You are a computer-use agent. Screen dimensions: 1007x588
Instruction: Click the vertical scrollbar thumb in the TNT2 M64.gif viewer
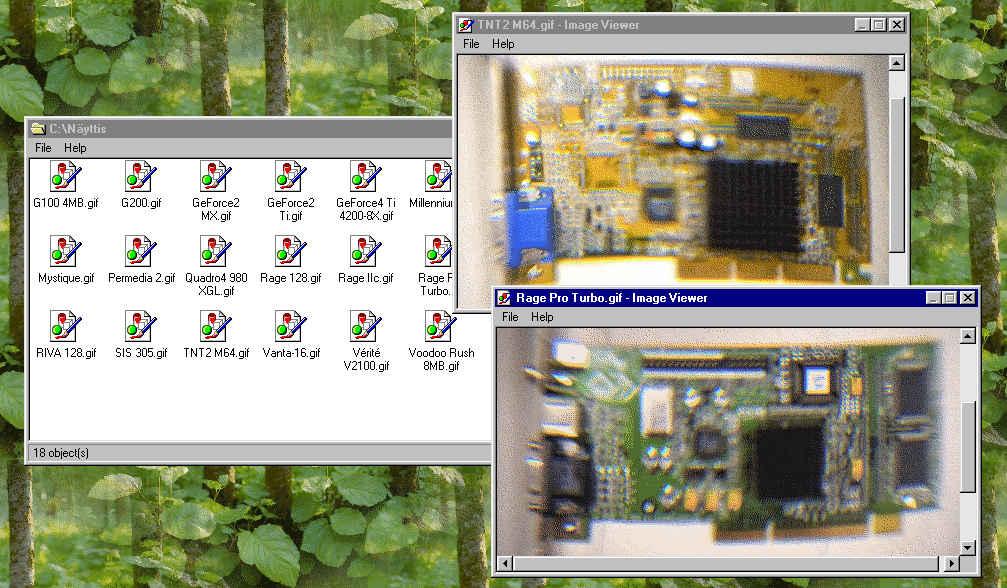click(897, 175)
